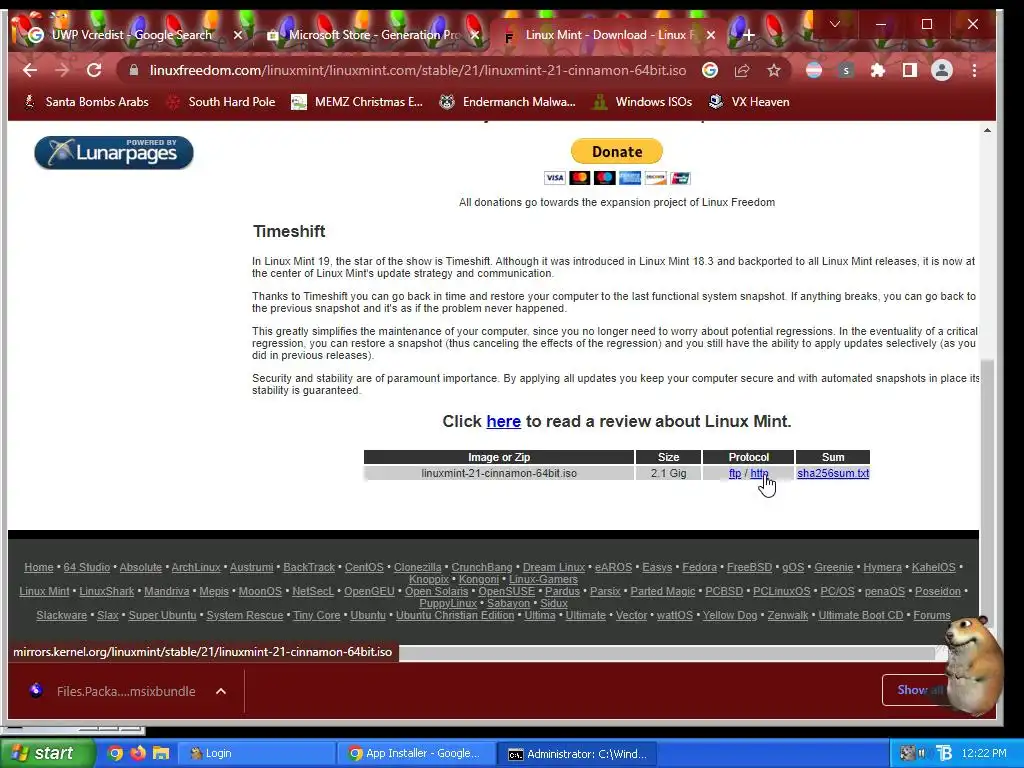
Task: Open Santa Bombs Arabs bookmark
Action: 87,102
